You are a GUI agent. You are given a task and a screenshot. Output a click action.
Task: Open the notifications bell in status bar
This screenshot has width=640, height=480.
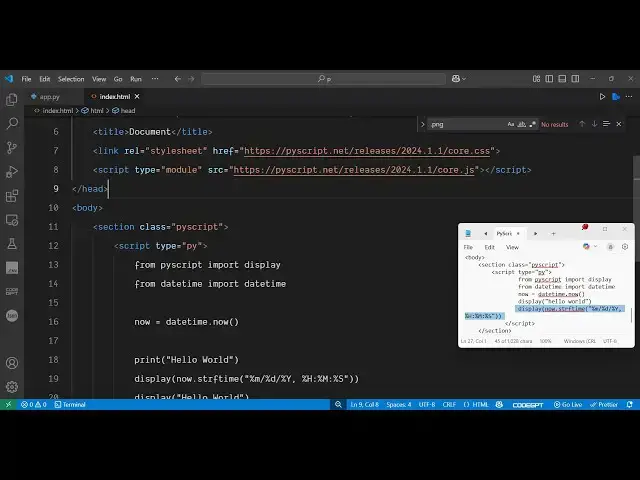coord(629,404)
